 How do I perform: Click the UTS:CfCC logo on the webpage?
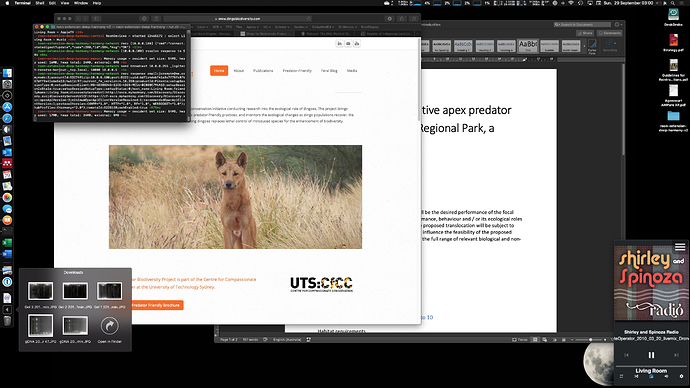pyautogui.click(x=321, y=284)
